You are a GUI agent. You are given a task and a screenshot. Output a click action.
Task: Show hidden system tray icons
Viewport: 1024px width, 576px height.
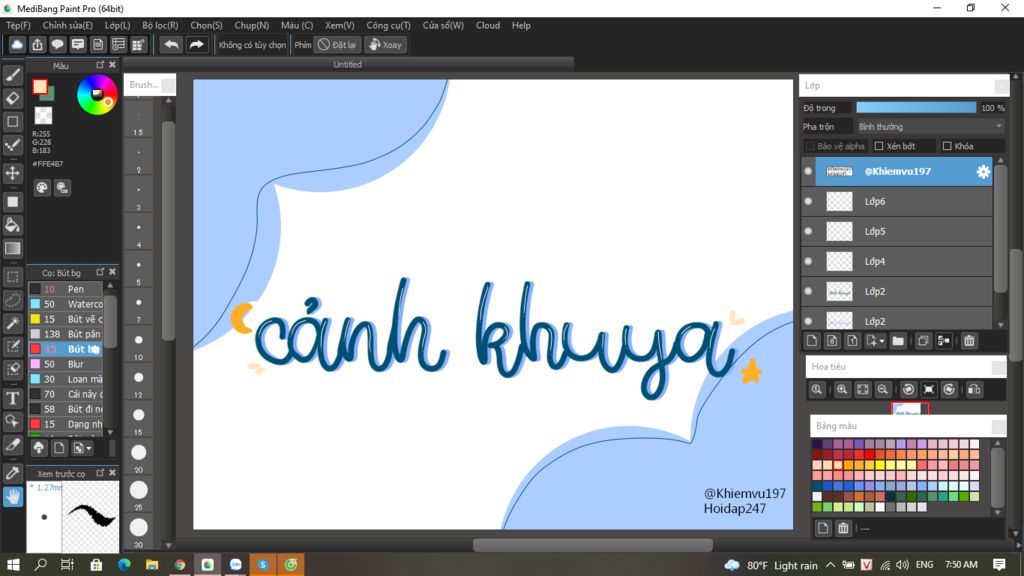tap(830, 565)
